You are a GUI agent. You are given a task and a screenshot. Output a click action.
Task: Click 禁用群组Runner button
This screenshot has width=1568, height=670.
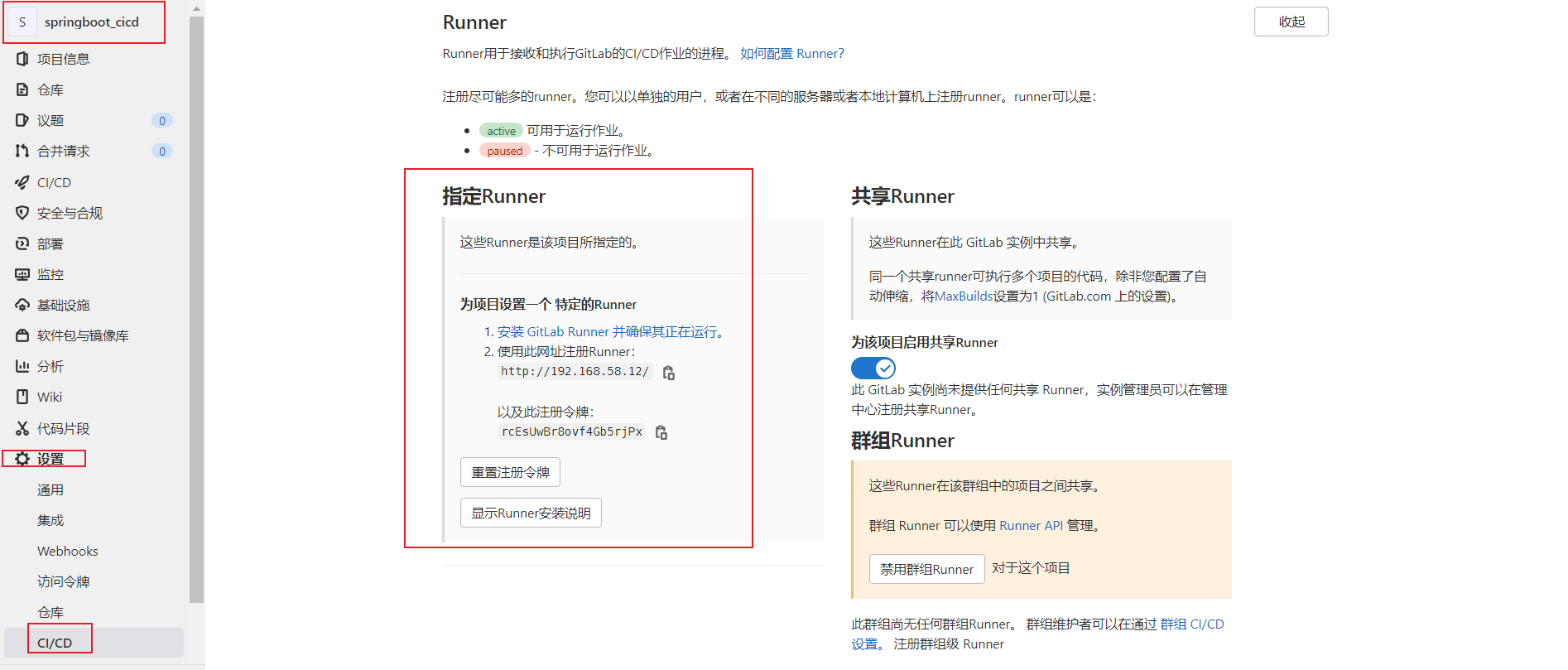926,569
